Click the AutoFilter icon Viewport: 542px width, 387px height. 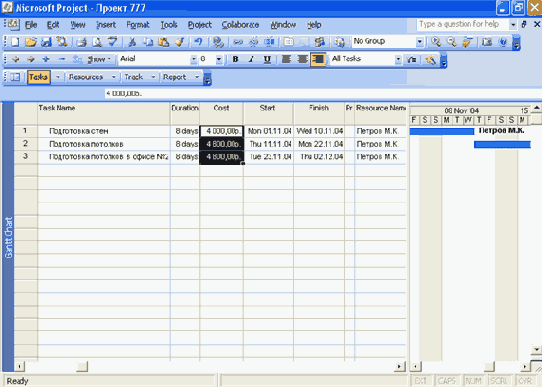[x=411, y=59]
